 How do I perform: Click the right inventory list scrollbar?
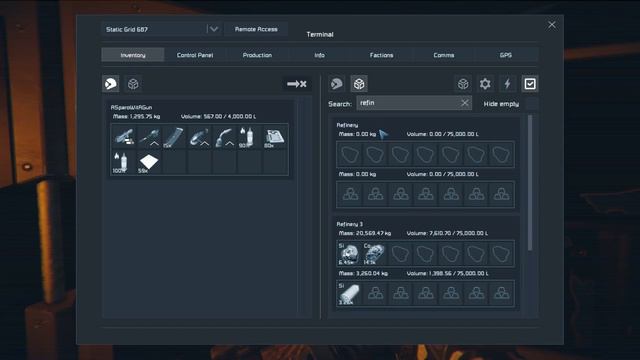530,182
